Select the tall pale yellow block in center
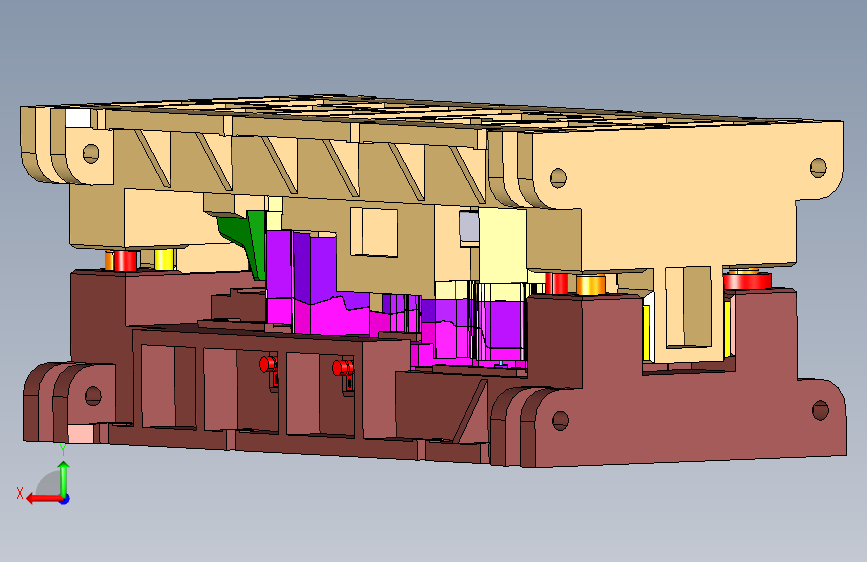This screenshot has width=867, height=562. pyautogui.click(x=502, y=246)
